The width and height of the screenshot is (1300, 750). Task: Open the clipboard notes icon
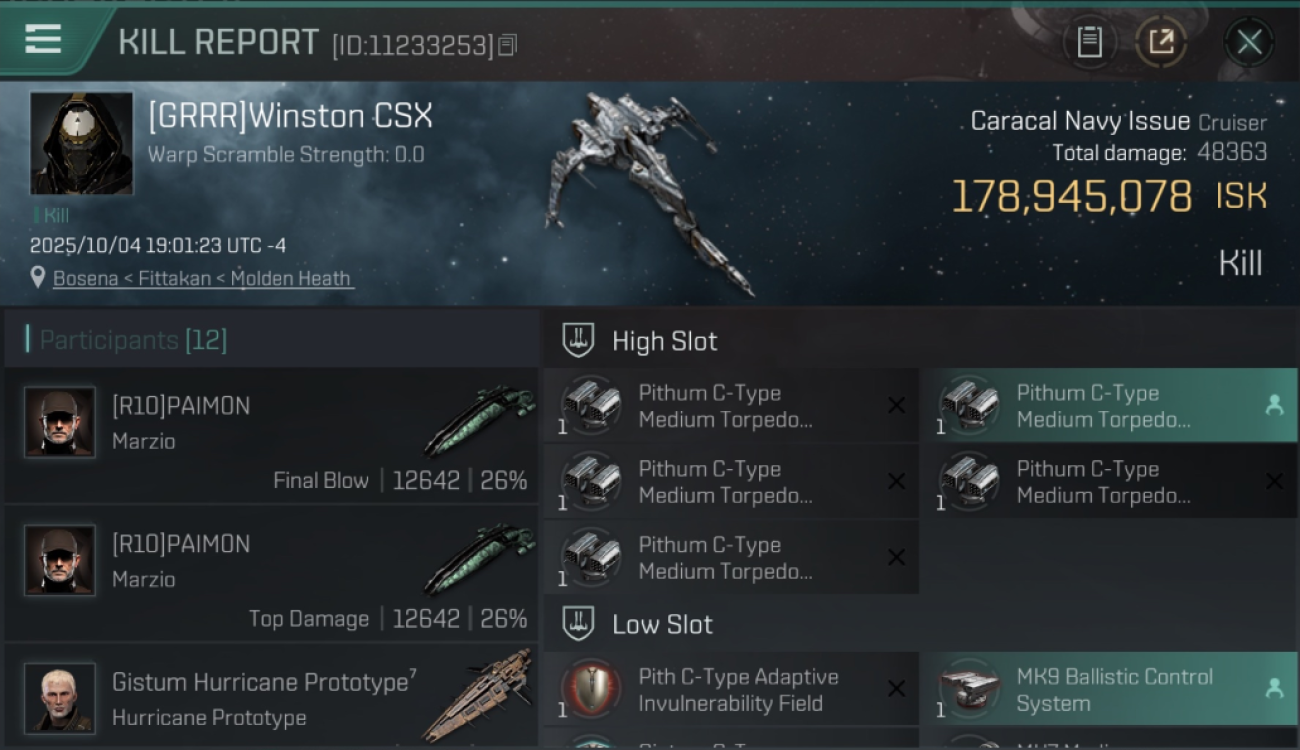click(x=1089, y=42)
